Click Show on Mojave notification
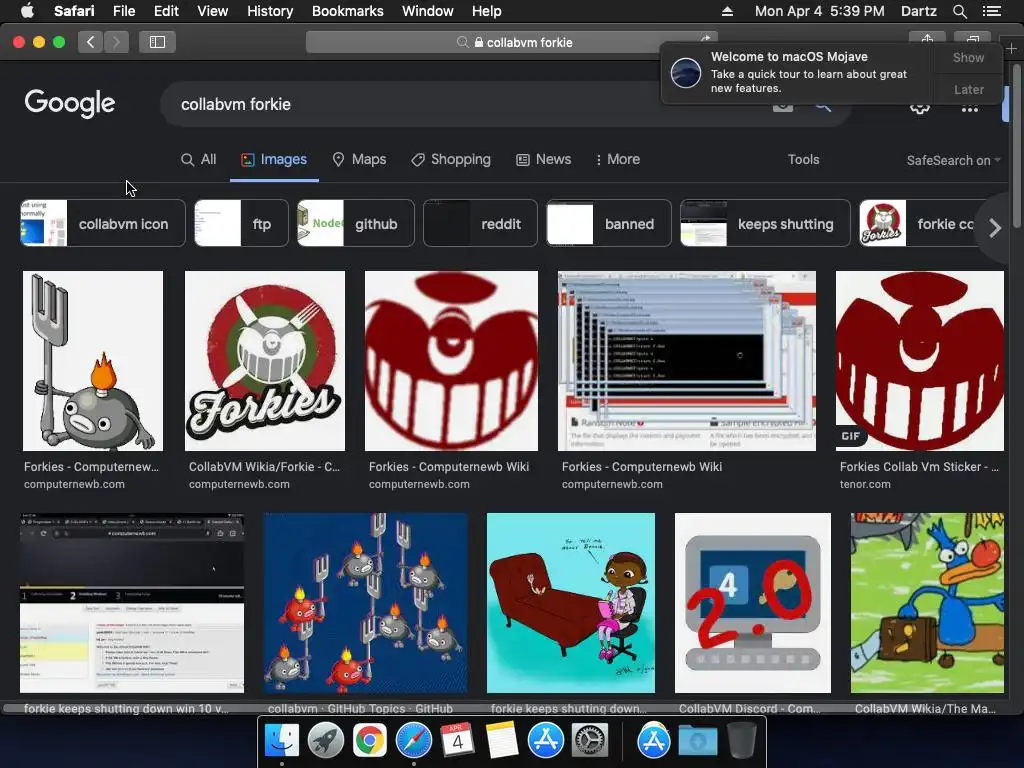Screen dimensions: 1024x768 click(x=968, y=57)
